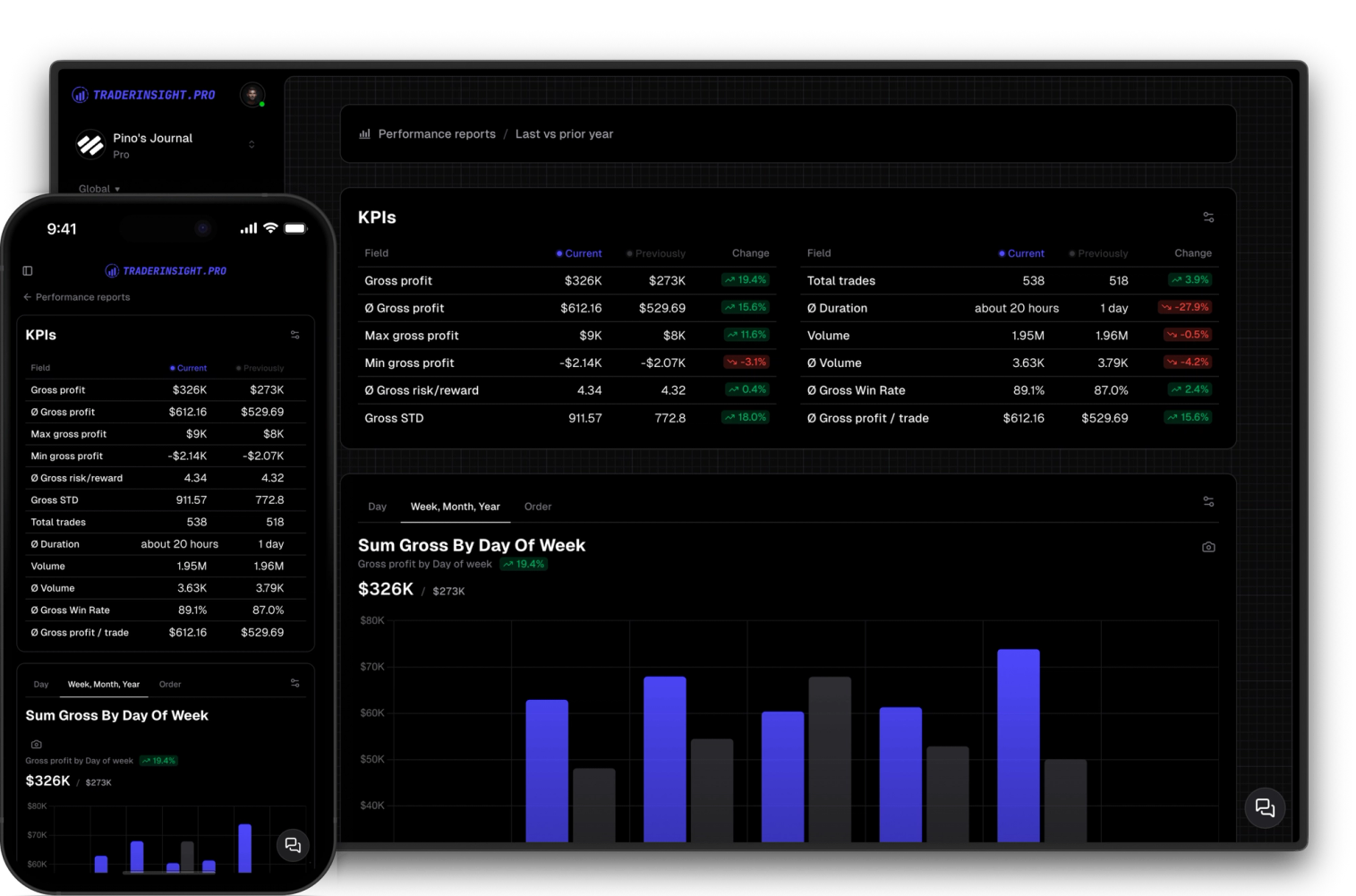Image resolution: width=1356 pixels, height=896 pixels.
Task: Switch to the Day tab
Action: tap(377, 506)
